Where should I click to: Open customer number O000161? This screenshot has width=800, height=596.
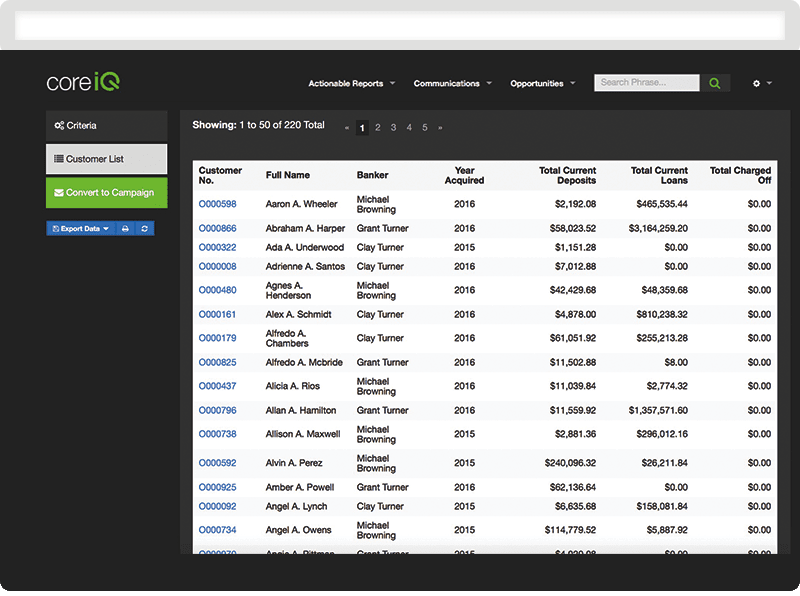pyautogui.click(x=217, y=314)
